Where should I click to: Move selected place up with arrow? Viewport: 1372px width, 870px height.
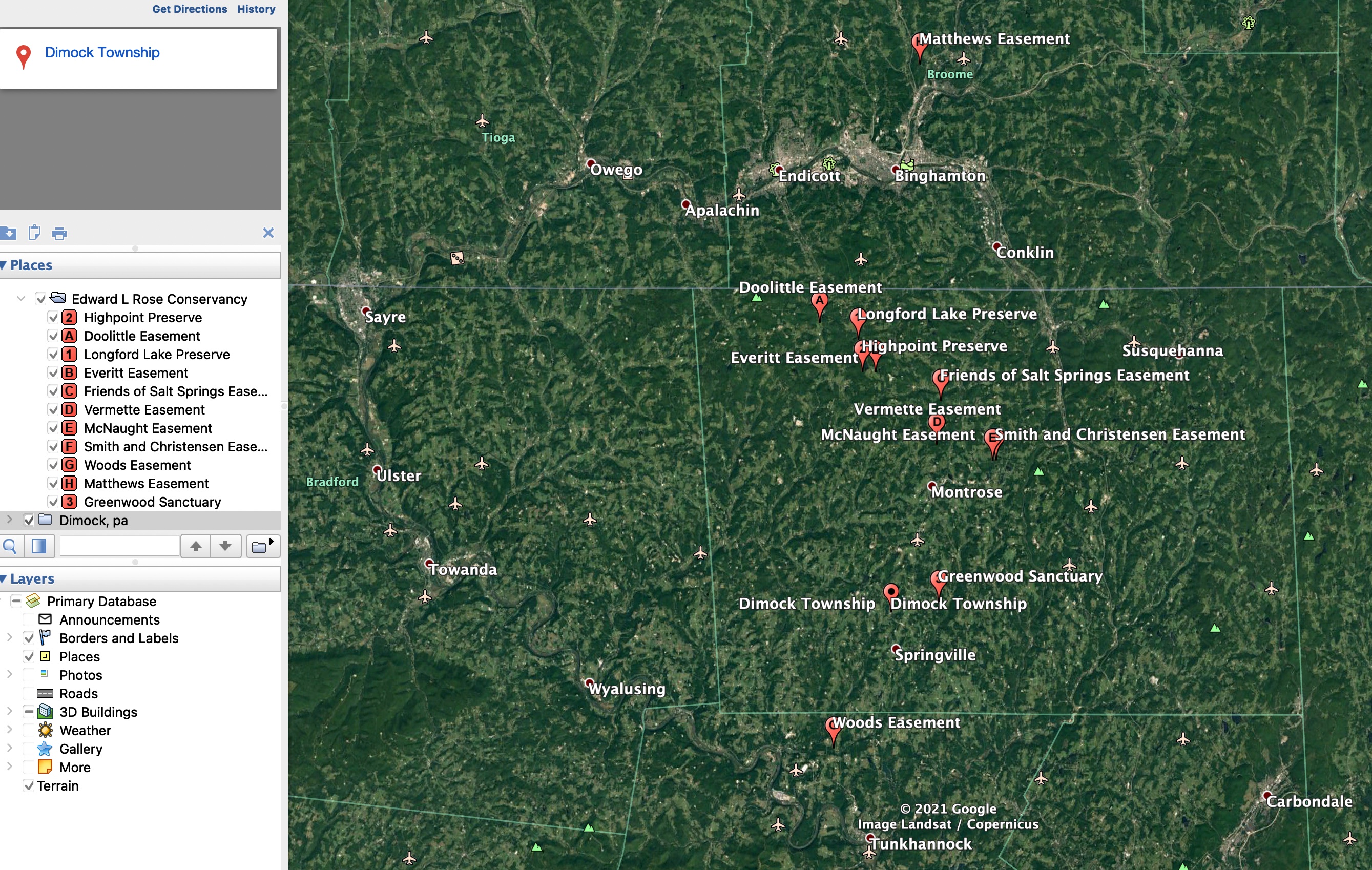tap(195, 546)
